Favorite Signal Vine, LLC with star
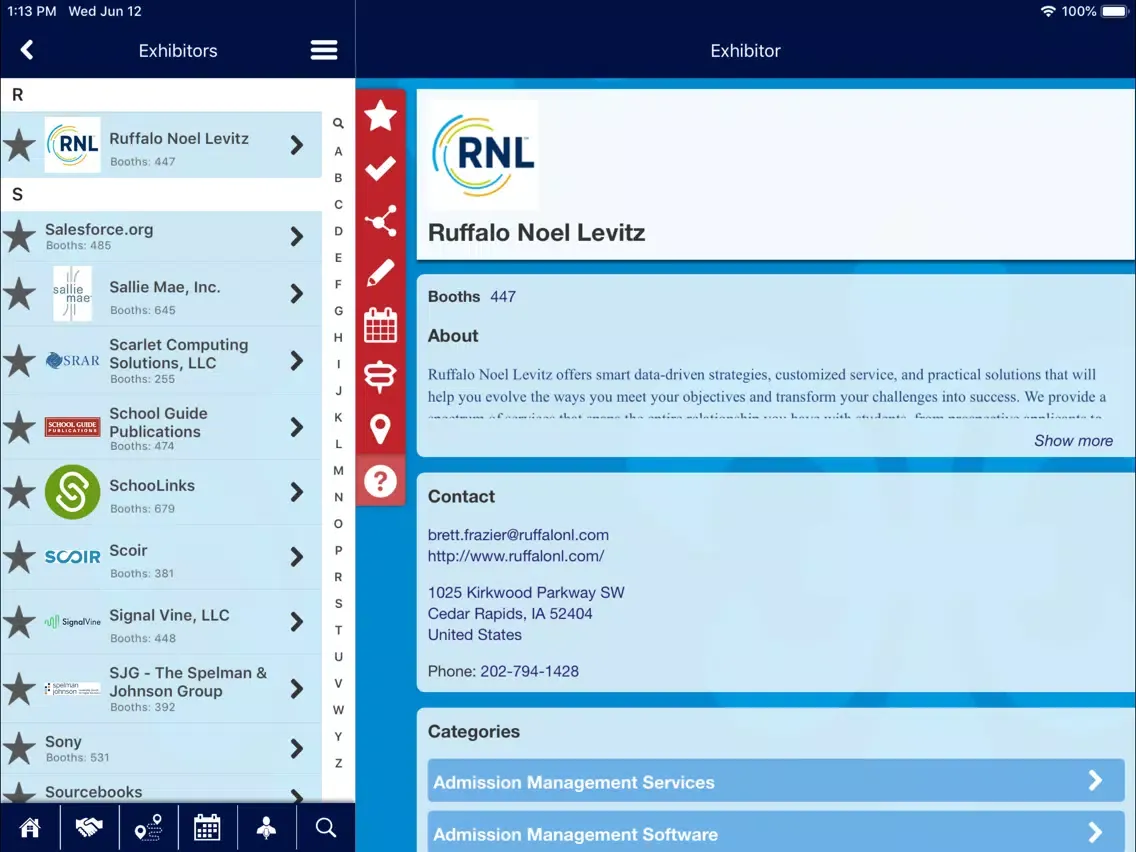The height and width of the screenshot is (852, 1136). tap(20, 622)
